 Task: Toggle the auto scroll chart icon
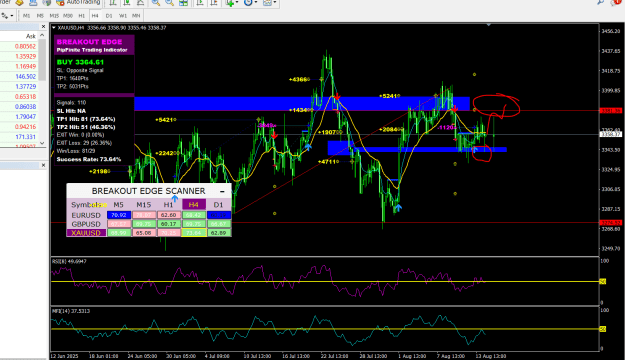point(200,3)
